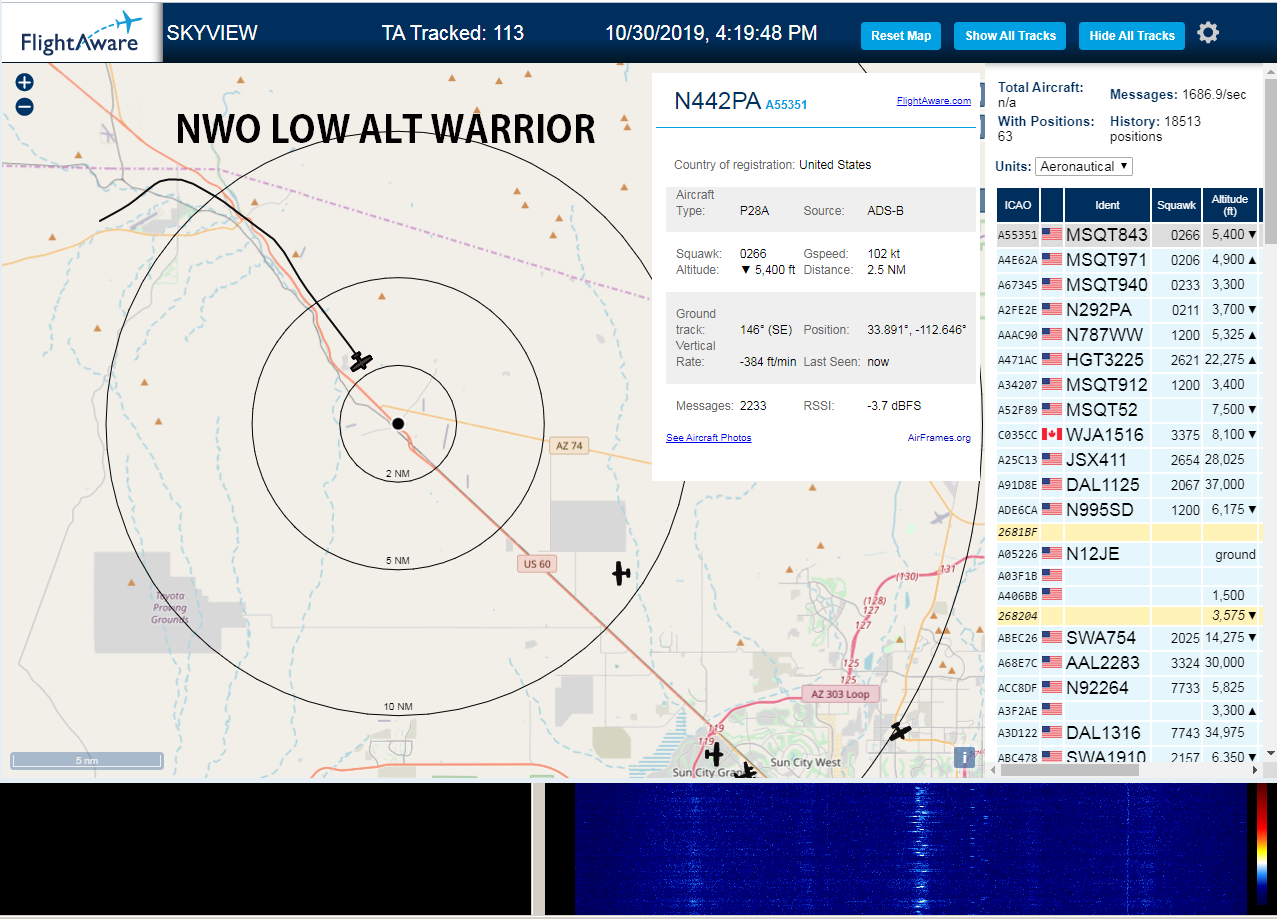This screenshot has height=919, width=1277.
Task: Select the DAL1316 aircraft row
Action: [x=1128, y=733]
